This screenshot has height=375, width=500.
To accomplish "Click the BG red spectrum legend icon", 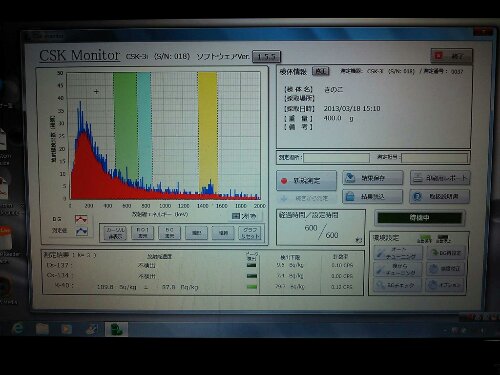I will click(81, 219).
